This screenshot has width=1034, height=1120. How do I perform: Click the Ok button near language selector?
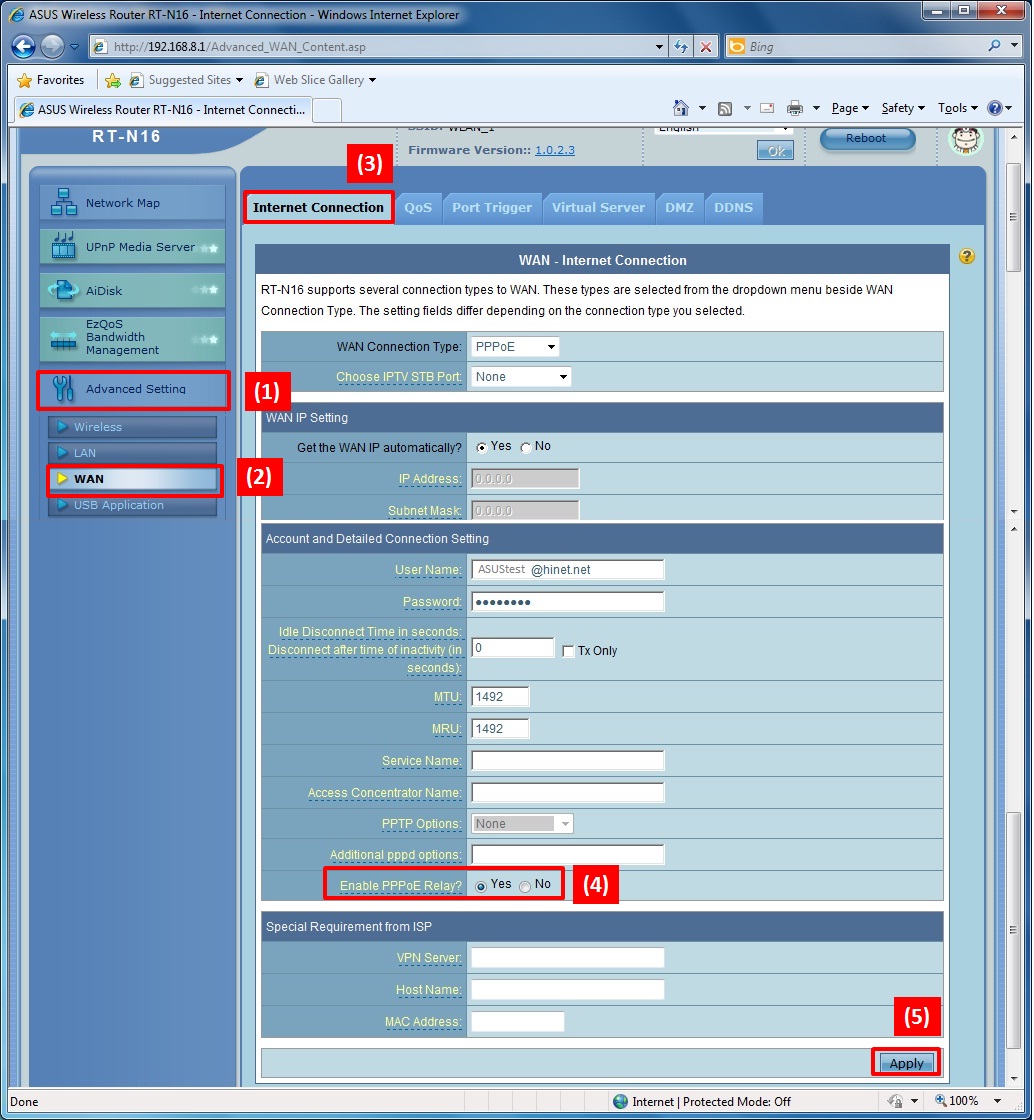coord(776,151)
